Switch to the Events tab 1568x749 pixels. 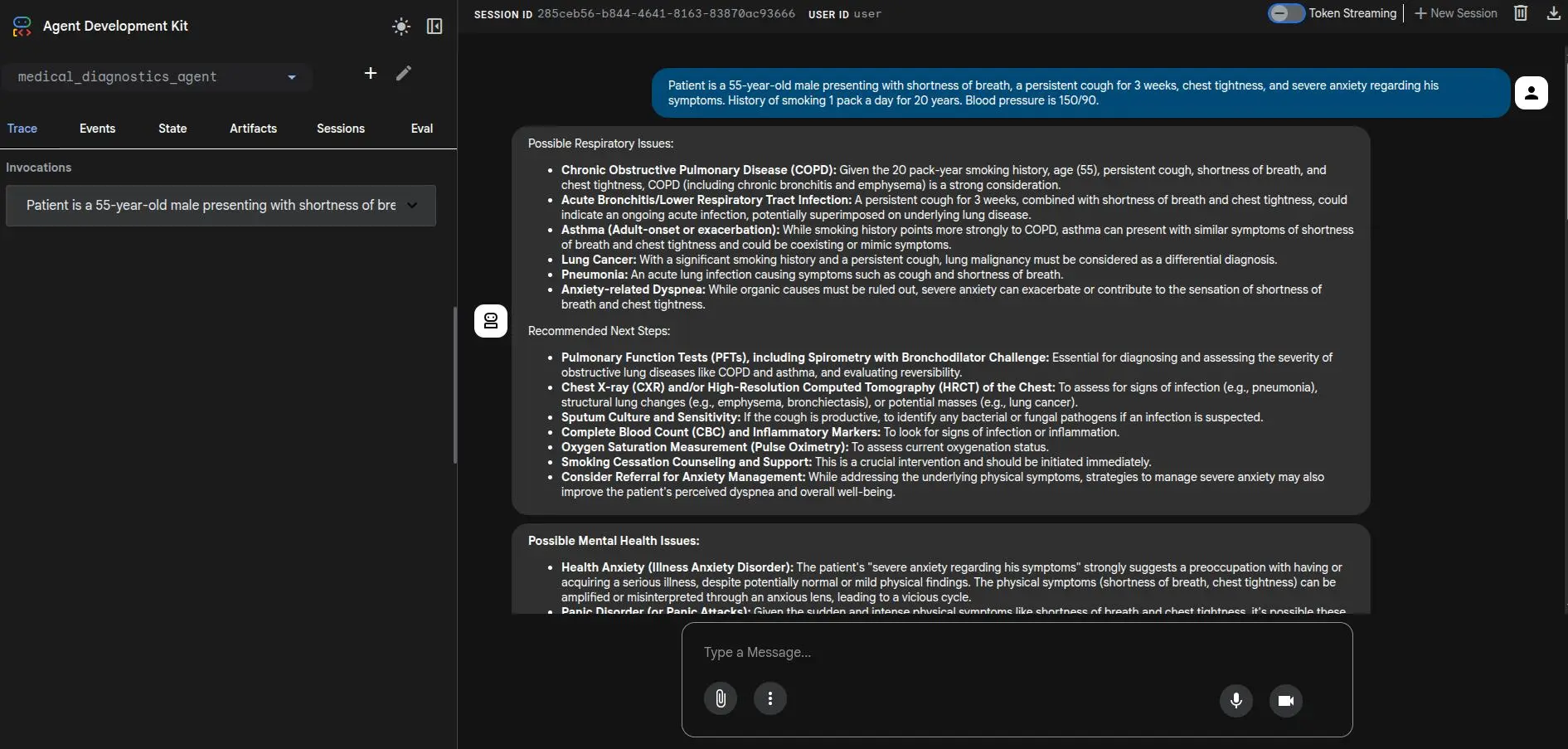[97, 129]
